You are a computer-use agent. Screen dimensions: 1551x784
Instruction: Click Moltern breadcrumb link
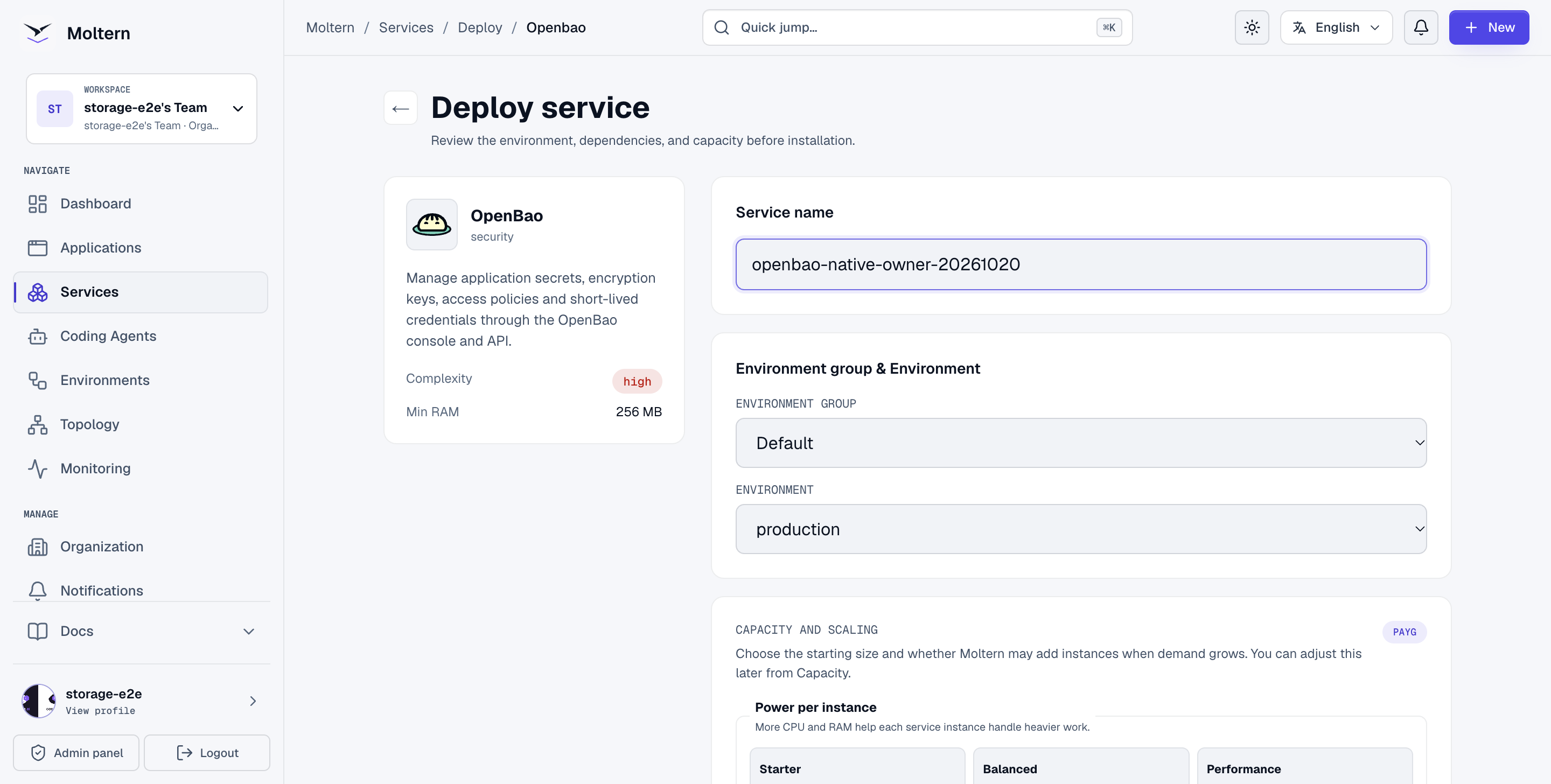(330, 27)
